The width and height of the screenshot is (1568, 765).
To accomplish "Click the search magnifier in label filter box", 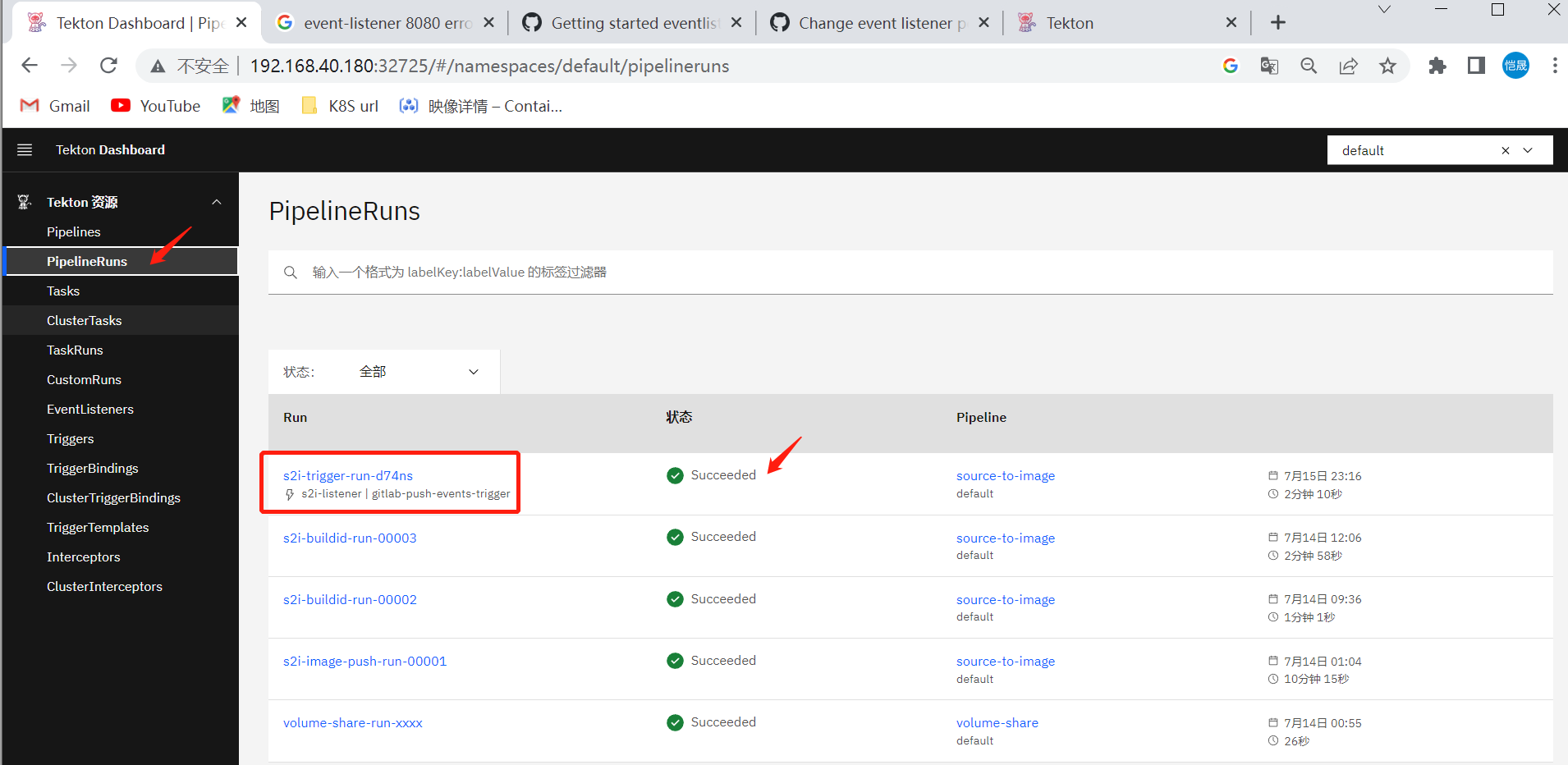I will point(291,272).
